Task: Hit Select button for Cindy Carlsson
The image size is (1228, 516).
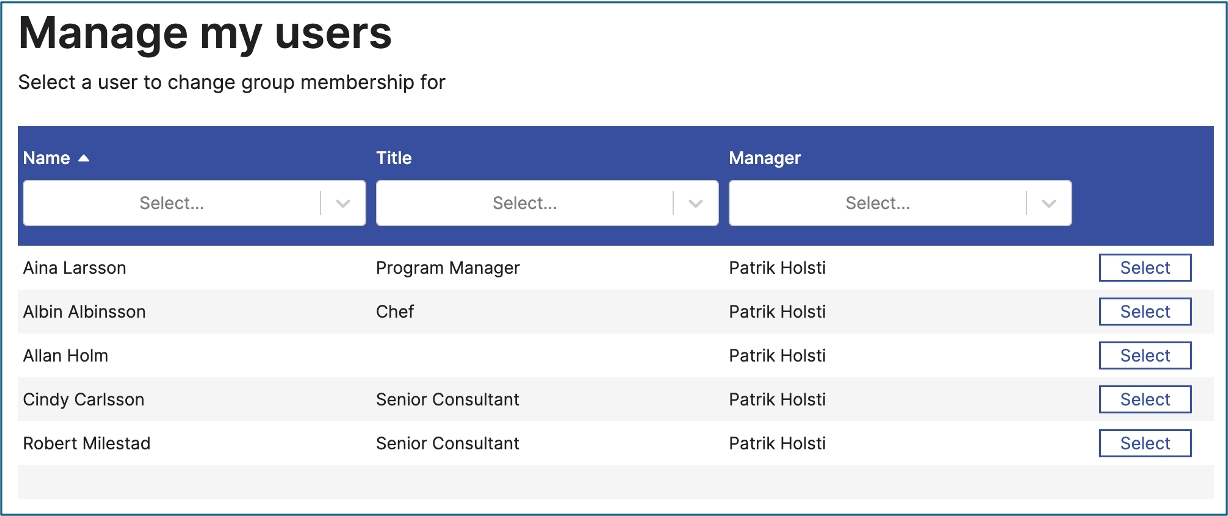Action: point(1145,400)
